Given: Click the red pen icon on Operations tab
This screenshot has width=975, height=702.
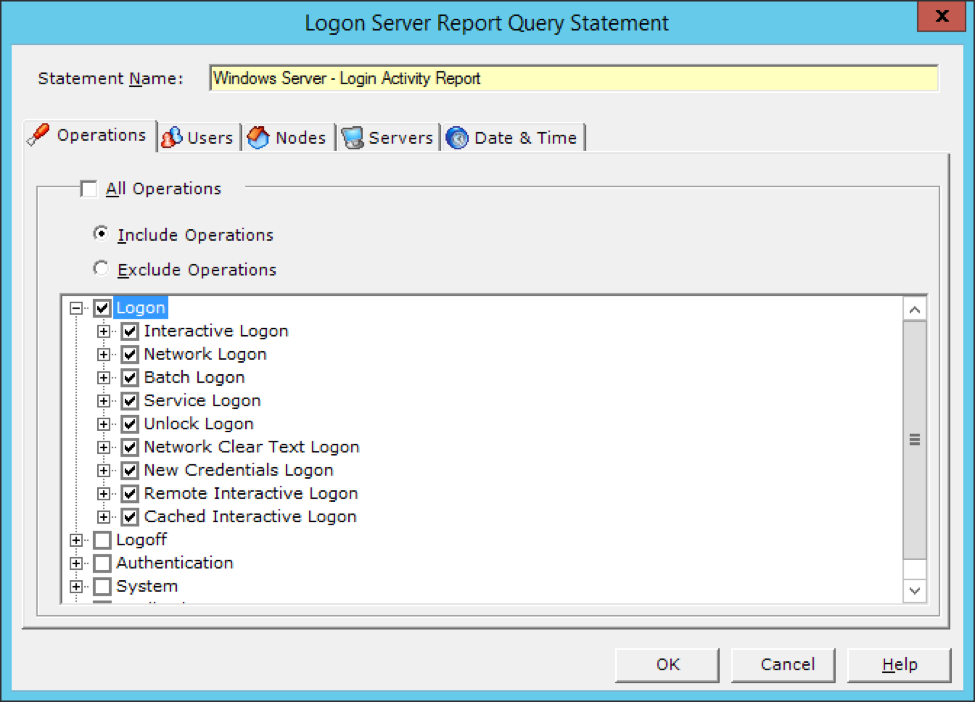Looking at the screenshot, I should point(39,135).
